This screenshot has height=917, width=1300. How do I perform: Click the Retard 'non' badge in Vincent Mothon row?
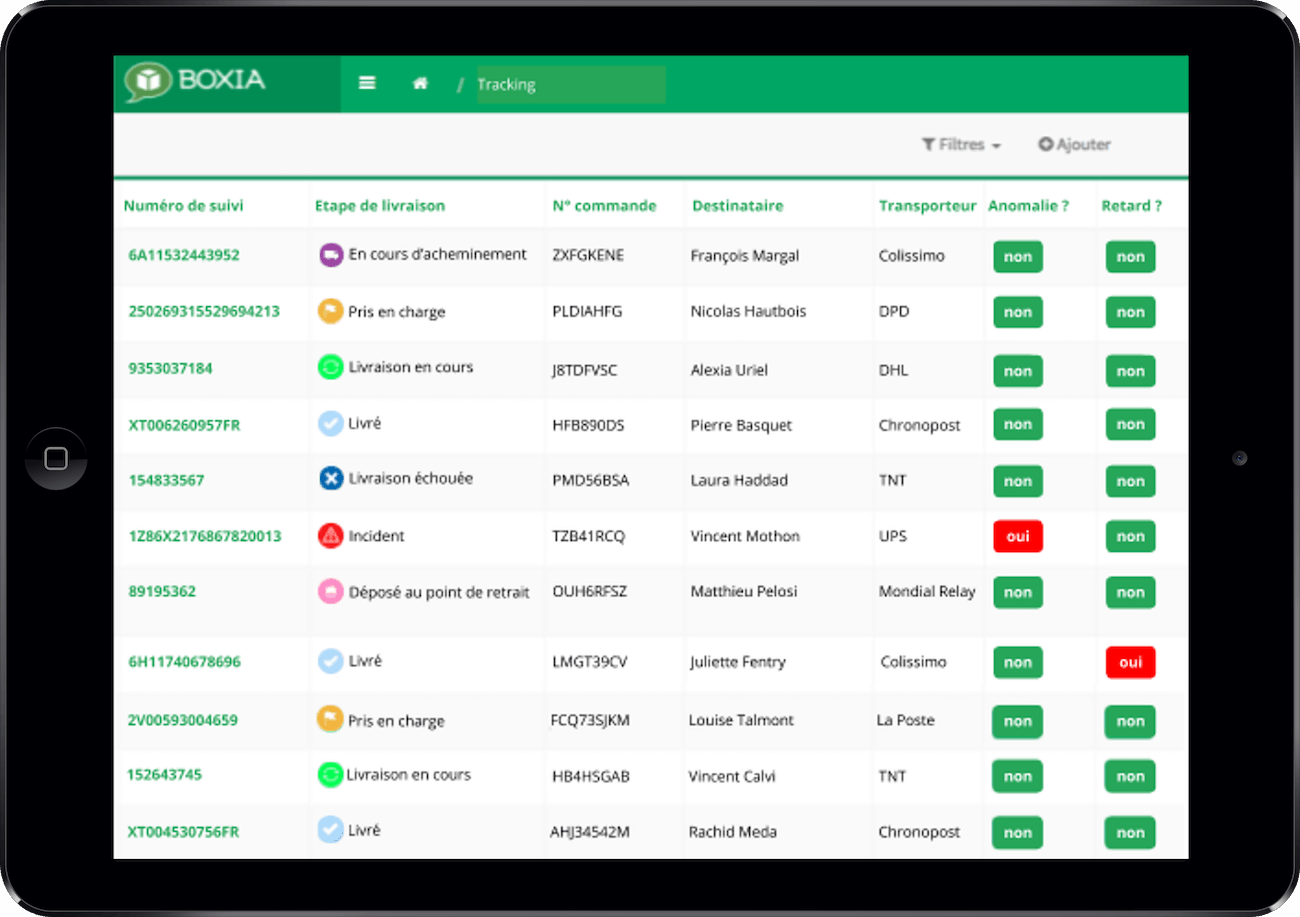pyautogui.click(x=1131, y=537)
